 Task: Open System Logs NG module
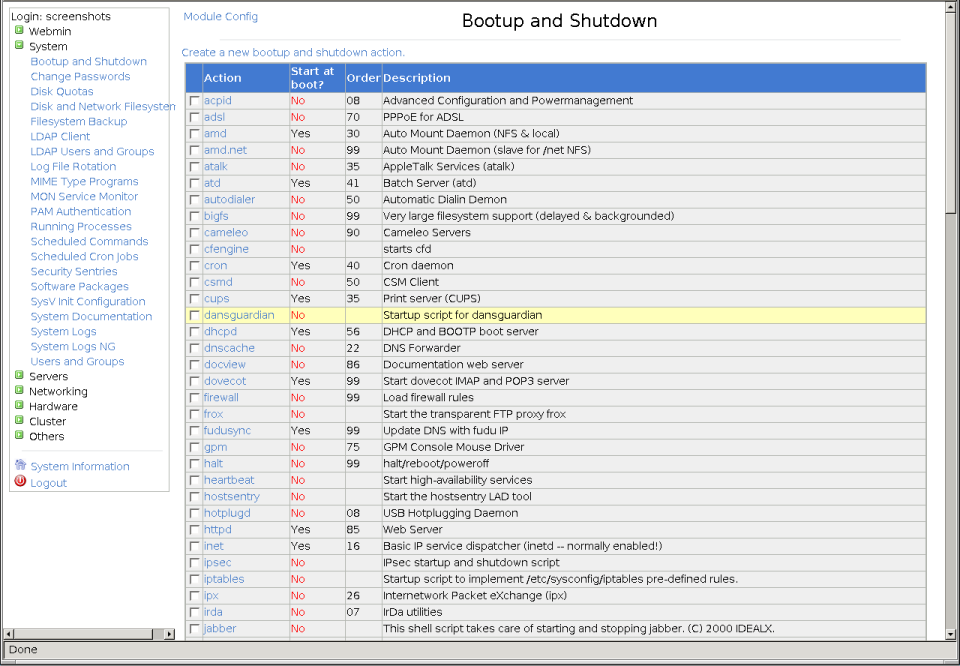click(73, 346)
